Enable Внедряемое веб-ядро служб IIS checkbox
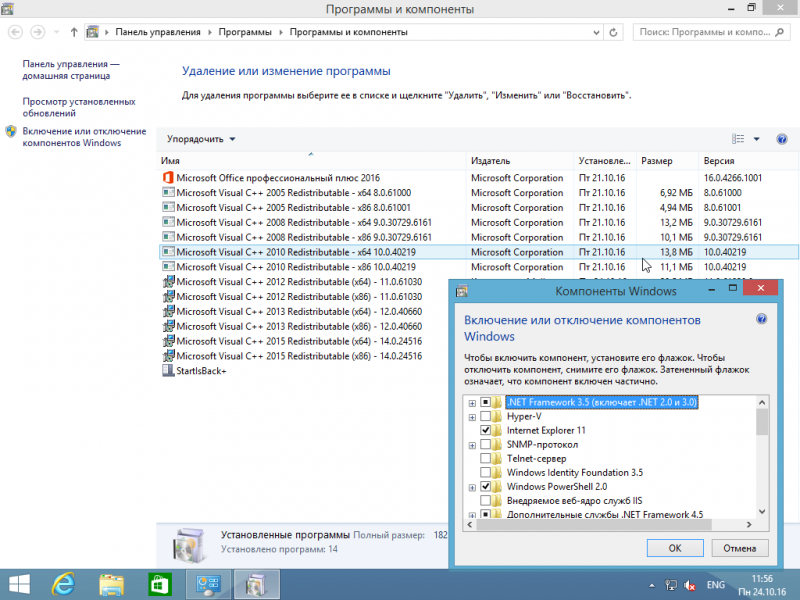The width and height of the screenshot is (800, 600). tap(485, 501)
